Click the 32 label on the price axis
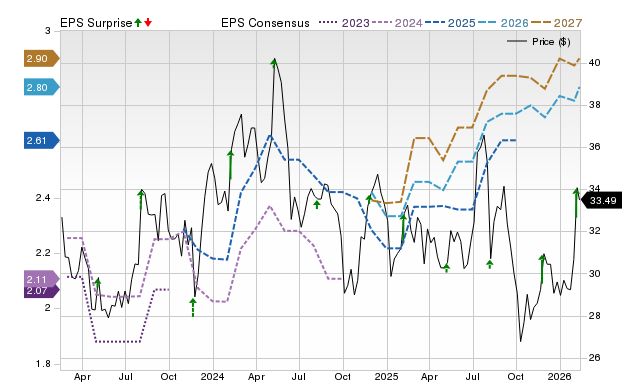The width and height of the screenshot is (640, 382). click(594, 231)
